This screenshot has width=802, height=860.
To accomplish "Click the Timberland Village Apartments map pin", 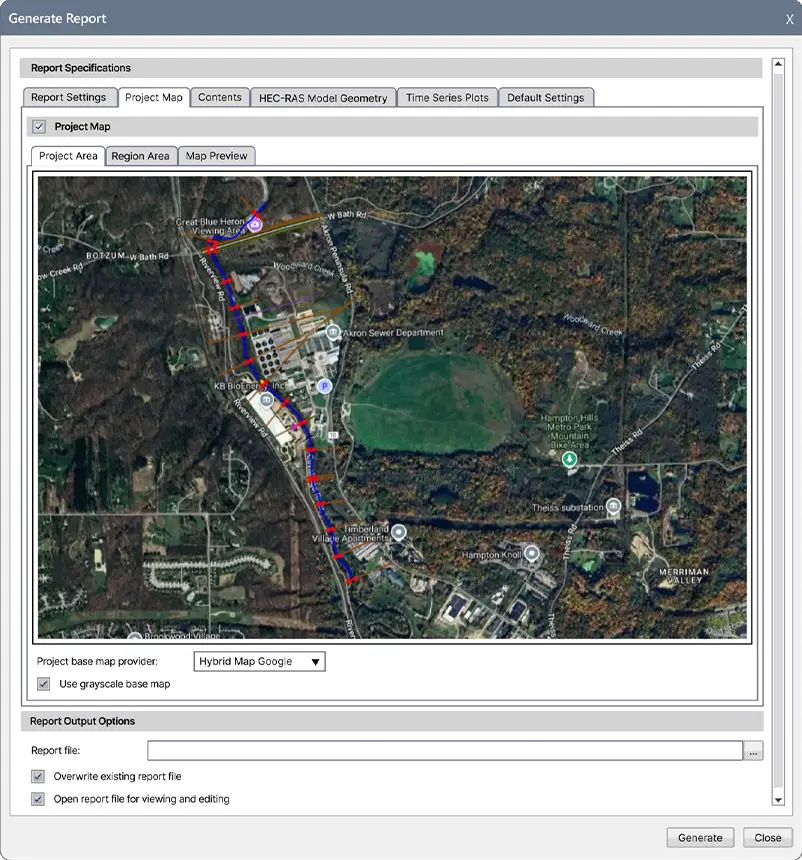I will [x=398, y=531].
